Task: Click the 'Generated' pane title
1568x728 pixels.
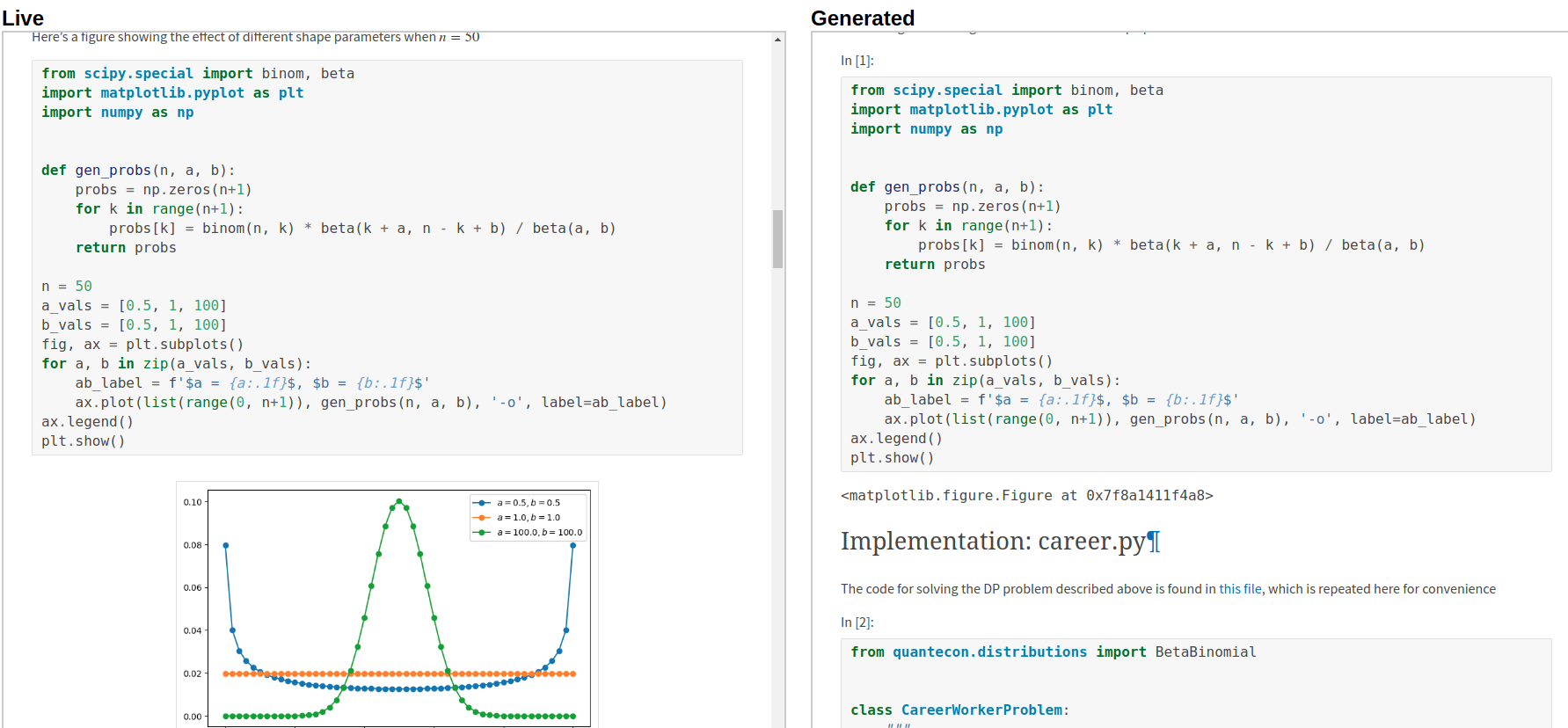Action: tap(863, 18)
